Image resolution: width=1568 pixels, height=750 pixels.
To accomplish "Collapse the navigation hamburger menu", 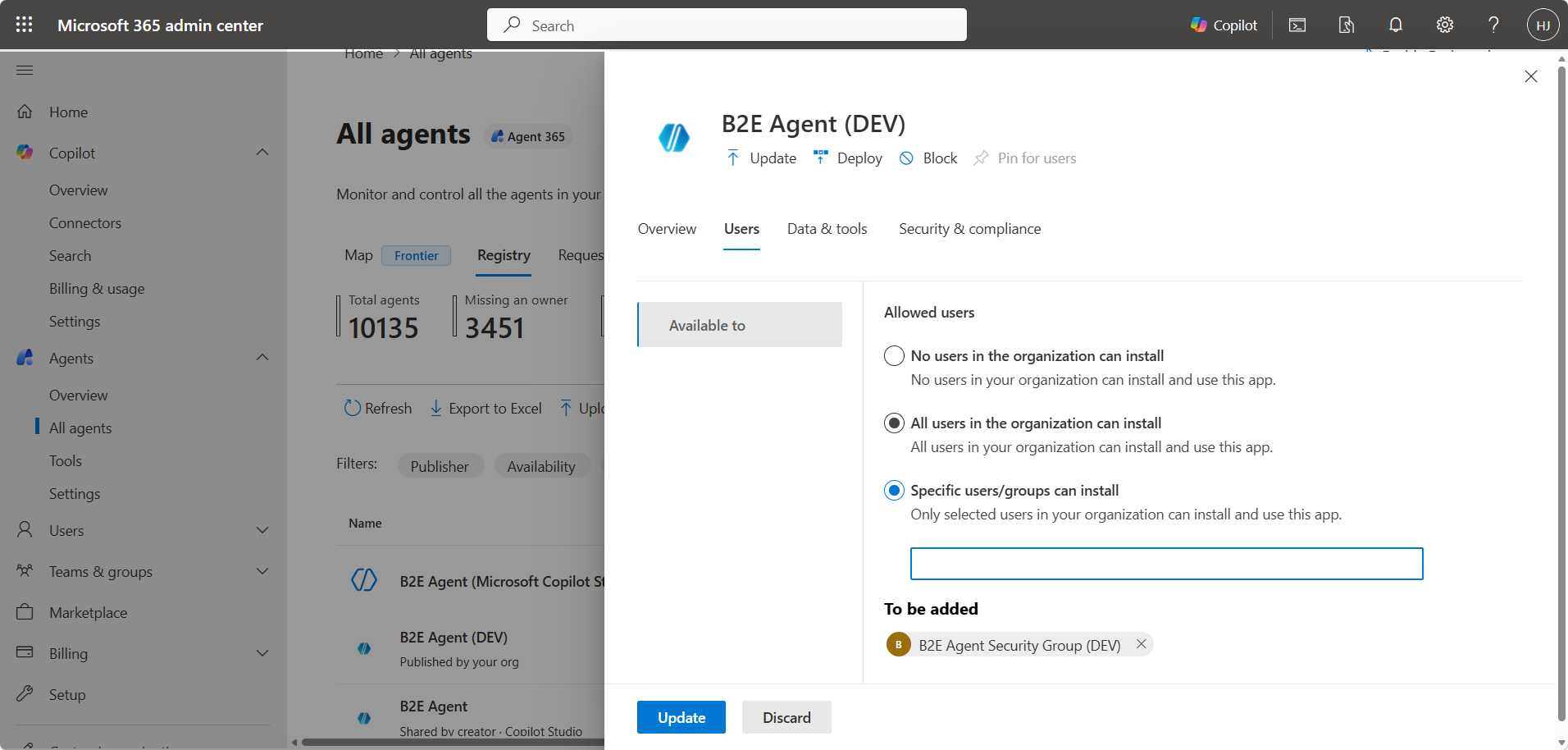I will coord(25,70).
